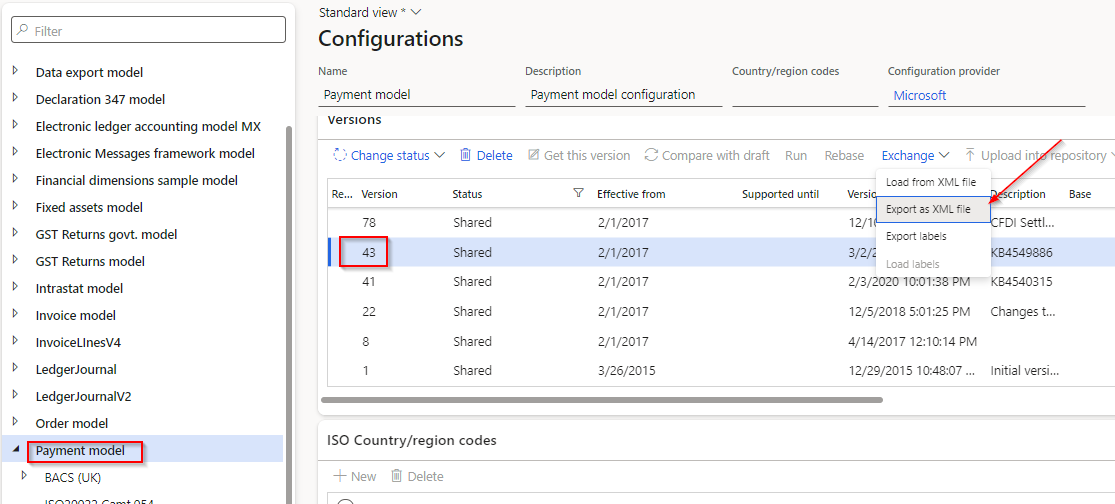The width and height of the screenshot is (1115, 504).
Task: Click the trash icon under ISO Country/region codes
Action: [x=398, y=476]
